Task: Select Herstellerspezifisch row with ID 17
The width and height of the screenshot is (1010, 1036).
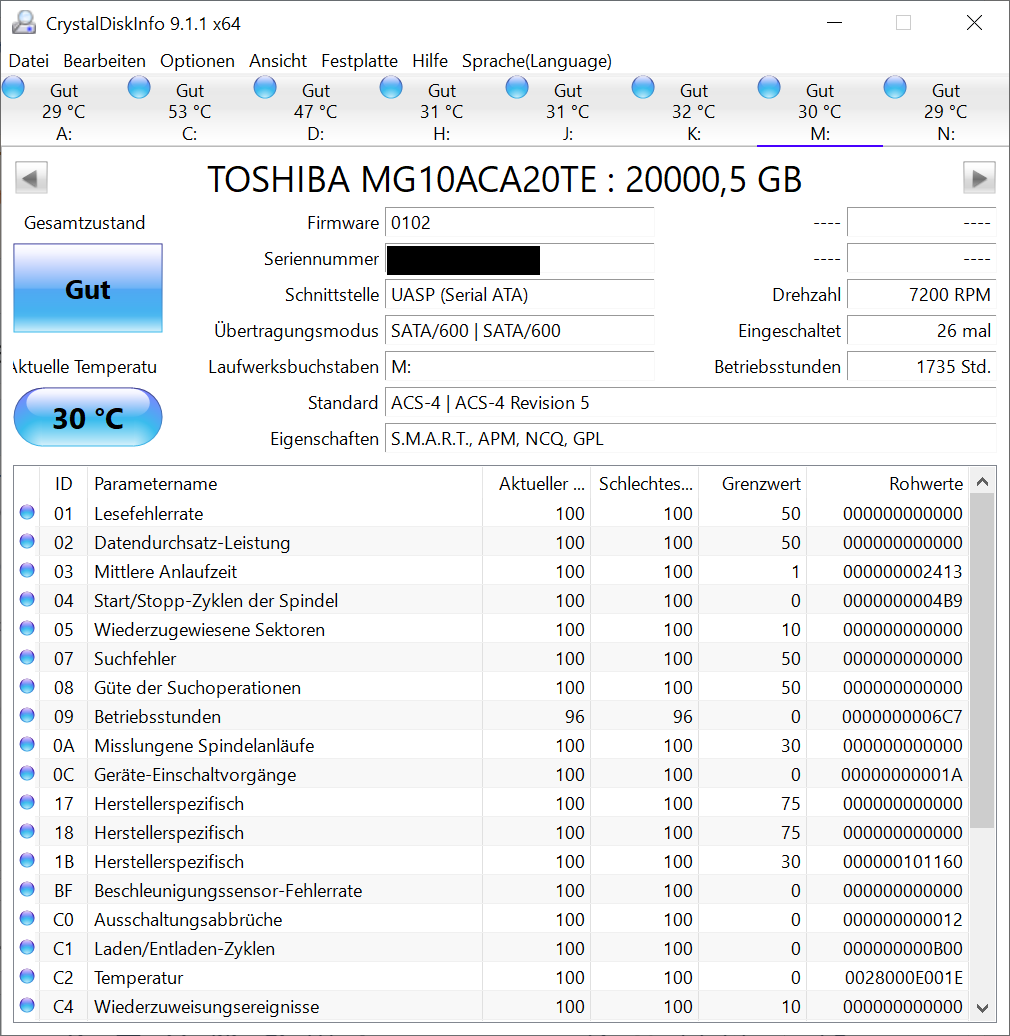Action: 491,803
